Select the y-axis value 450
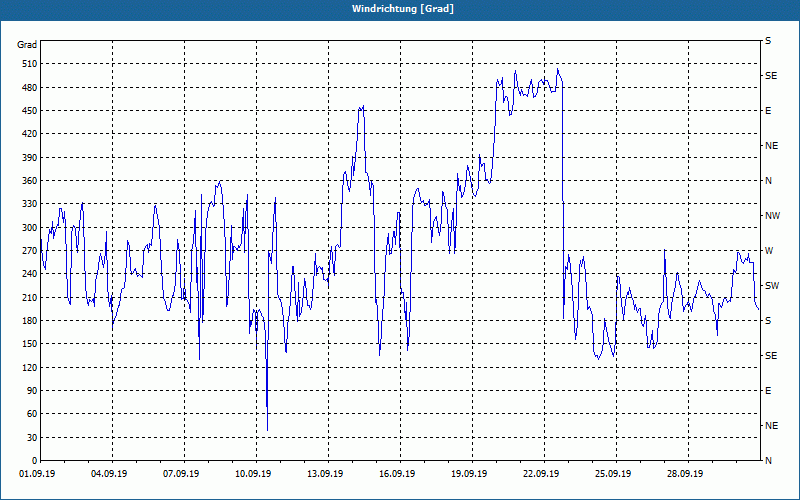 30,111
